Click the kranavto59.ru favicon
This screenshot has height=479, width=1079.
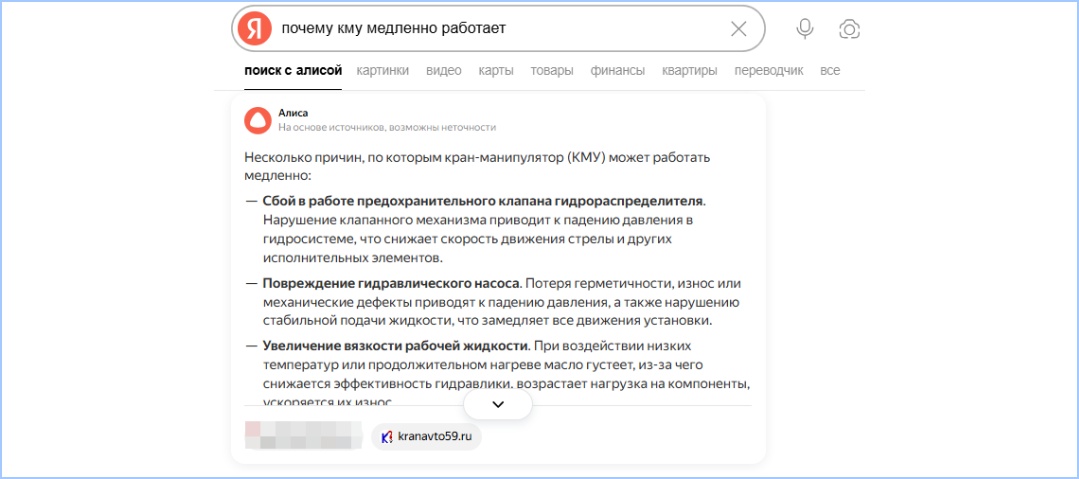(x=387, y=437)
